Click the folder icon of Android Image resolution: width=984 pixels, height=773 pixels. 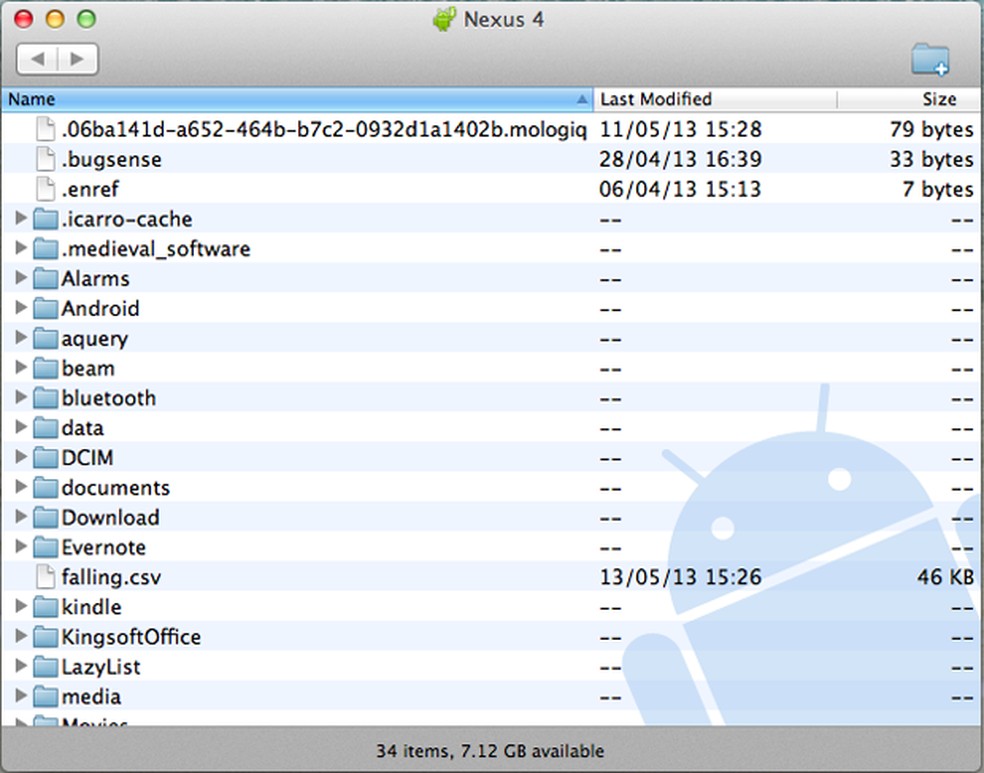pyautogui.click(x=45, y=309)
